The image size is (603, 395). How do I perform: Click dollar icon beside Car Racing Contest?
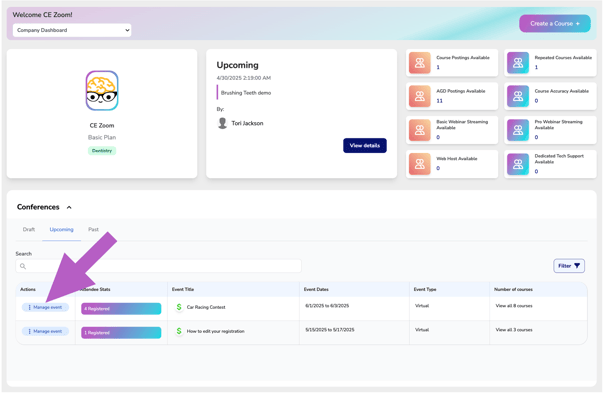(x=179, y=307)
